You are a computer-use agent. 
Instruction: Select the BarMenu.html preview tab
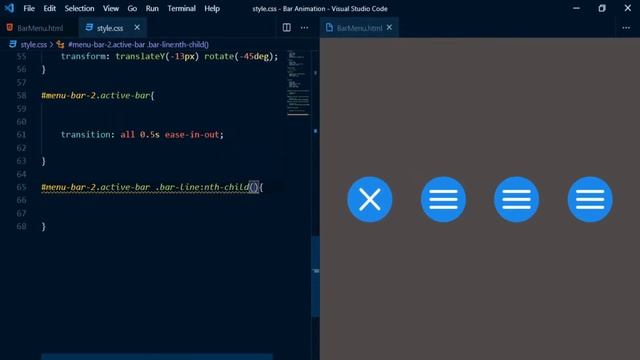(x=359, y=28)
